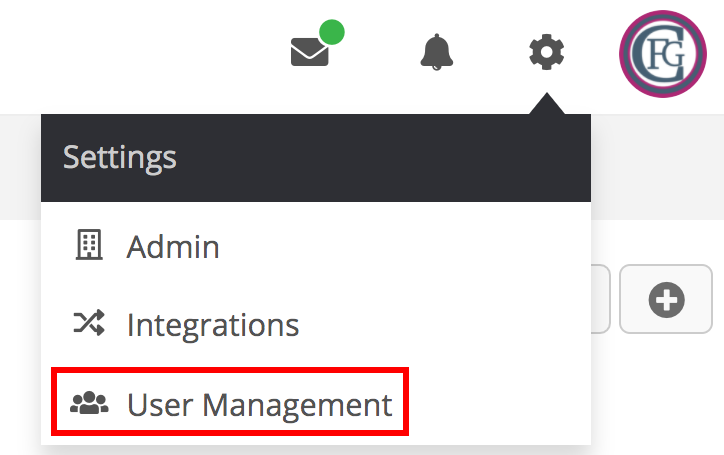
Task: Click the green unread dot on envelope
Action: (332, 32)
